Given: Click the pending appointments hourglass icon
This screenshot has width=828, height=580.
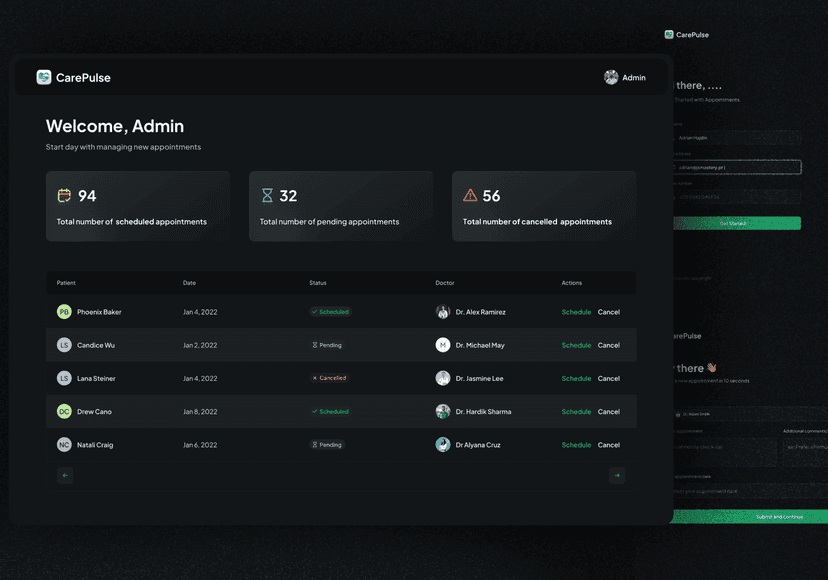Looking at the screenshot, I should [x=267, y=196].
